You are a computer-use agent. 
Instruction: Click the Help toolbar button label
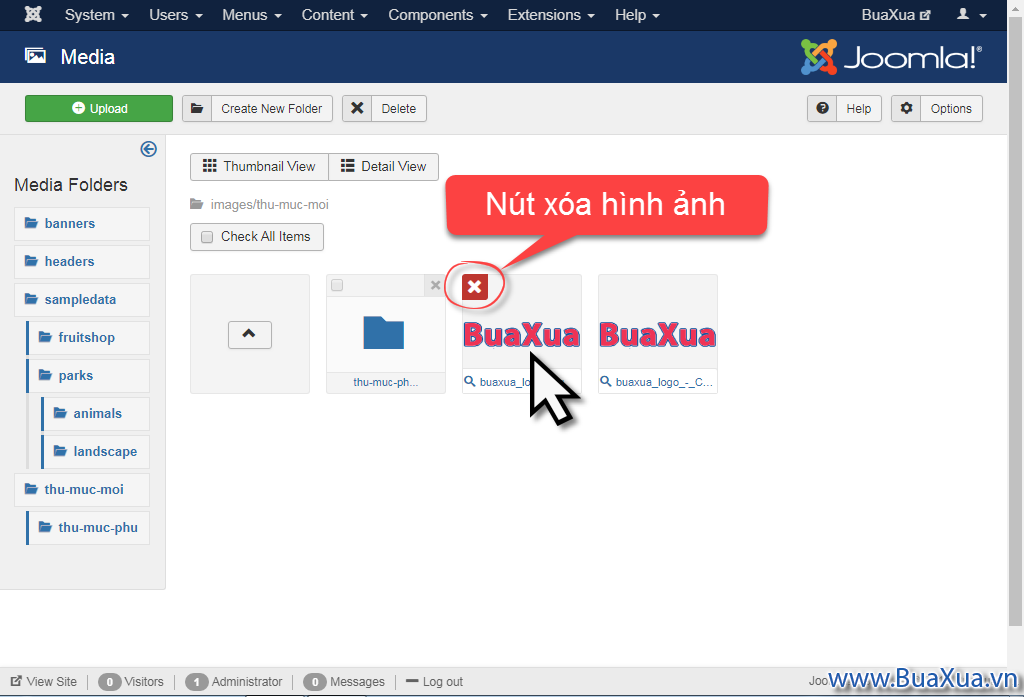click(859, 108)
